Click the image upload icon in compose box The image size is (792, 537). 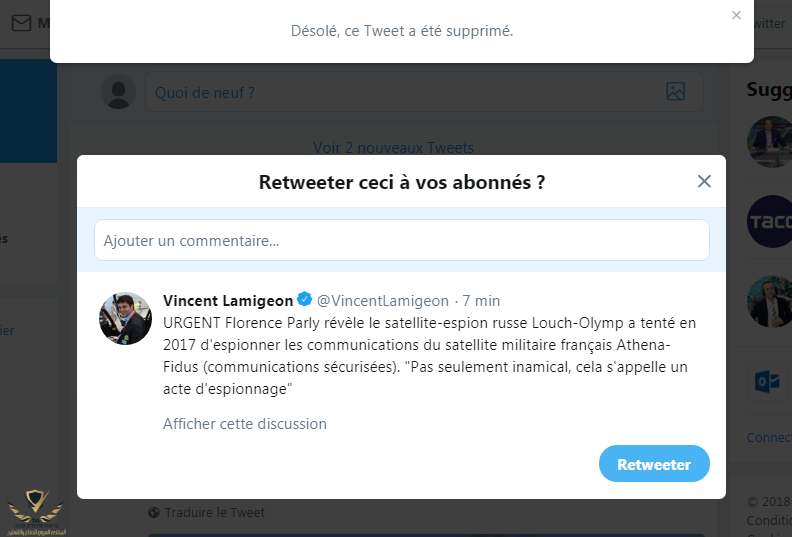coord(675,92)
